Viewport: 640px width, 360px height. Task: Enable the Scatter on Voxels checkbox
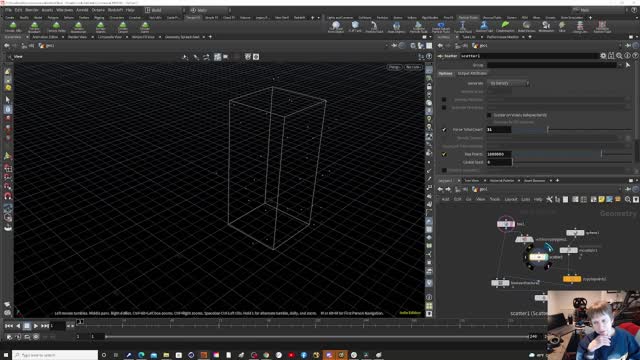pyautogui.click(x=489, y=115)
